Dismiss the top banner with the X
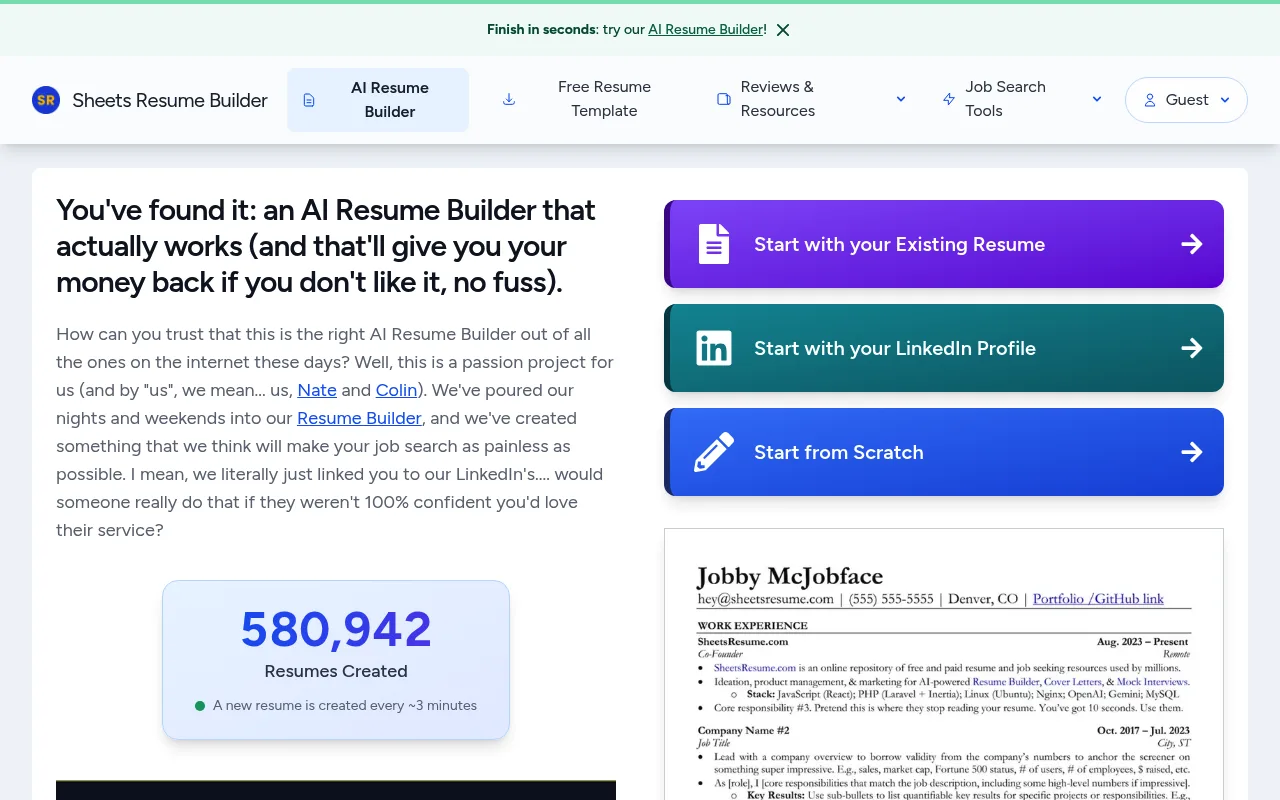 (x=783, y=30)
